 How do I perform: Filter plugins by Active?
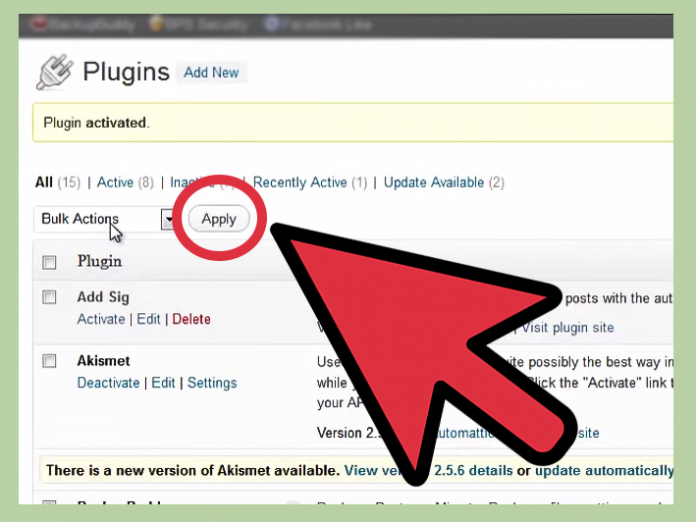pos(115,182)
